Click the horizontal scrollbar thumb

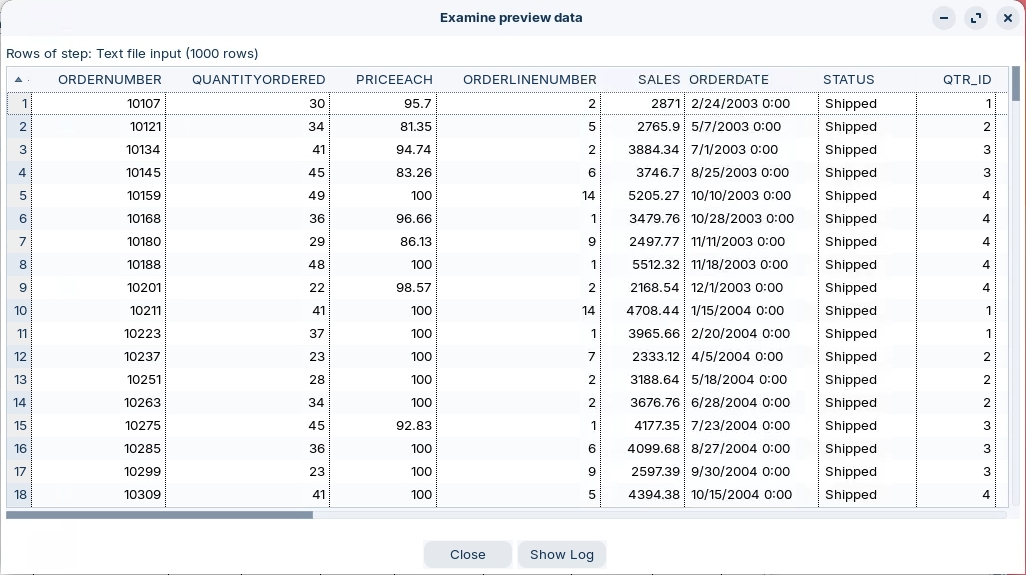pos(160,515)
